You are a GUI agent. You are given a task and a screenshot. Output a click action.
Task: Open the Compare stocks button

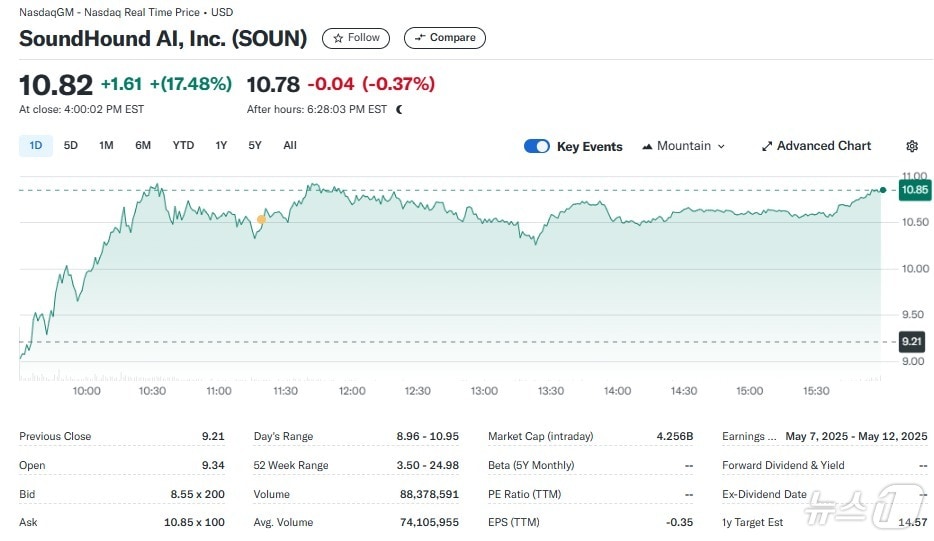pos(445,38)
